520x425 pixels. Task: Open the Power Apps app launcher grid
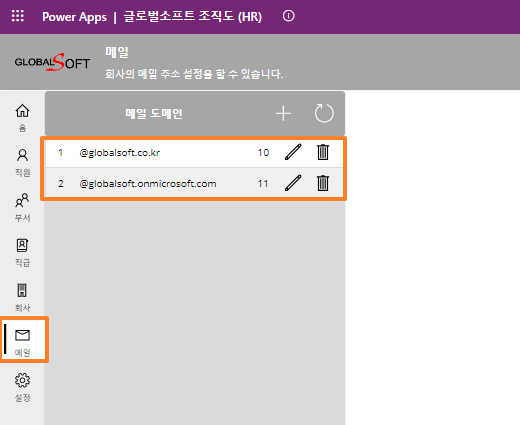point(18,16)
